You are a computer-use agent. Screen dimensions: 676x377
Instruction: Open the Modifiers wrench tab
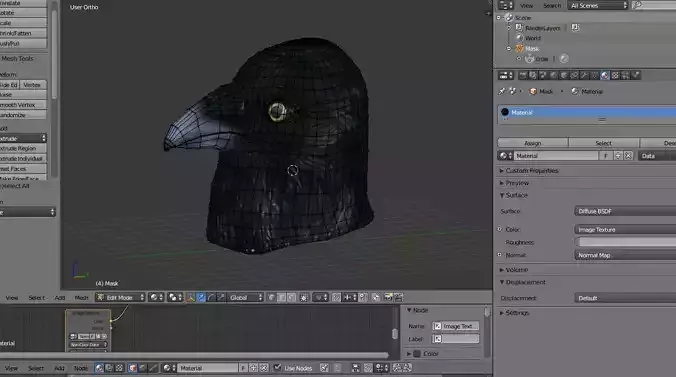(x=584, y=75)
